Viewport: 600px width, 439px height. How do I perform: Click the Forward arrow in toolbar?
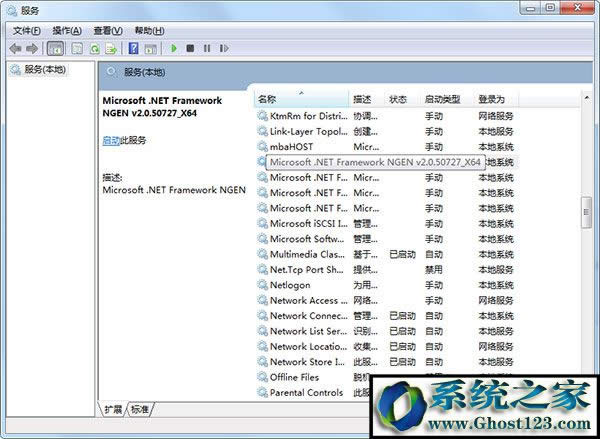[31, 48]
